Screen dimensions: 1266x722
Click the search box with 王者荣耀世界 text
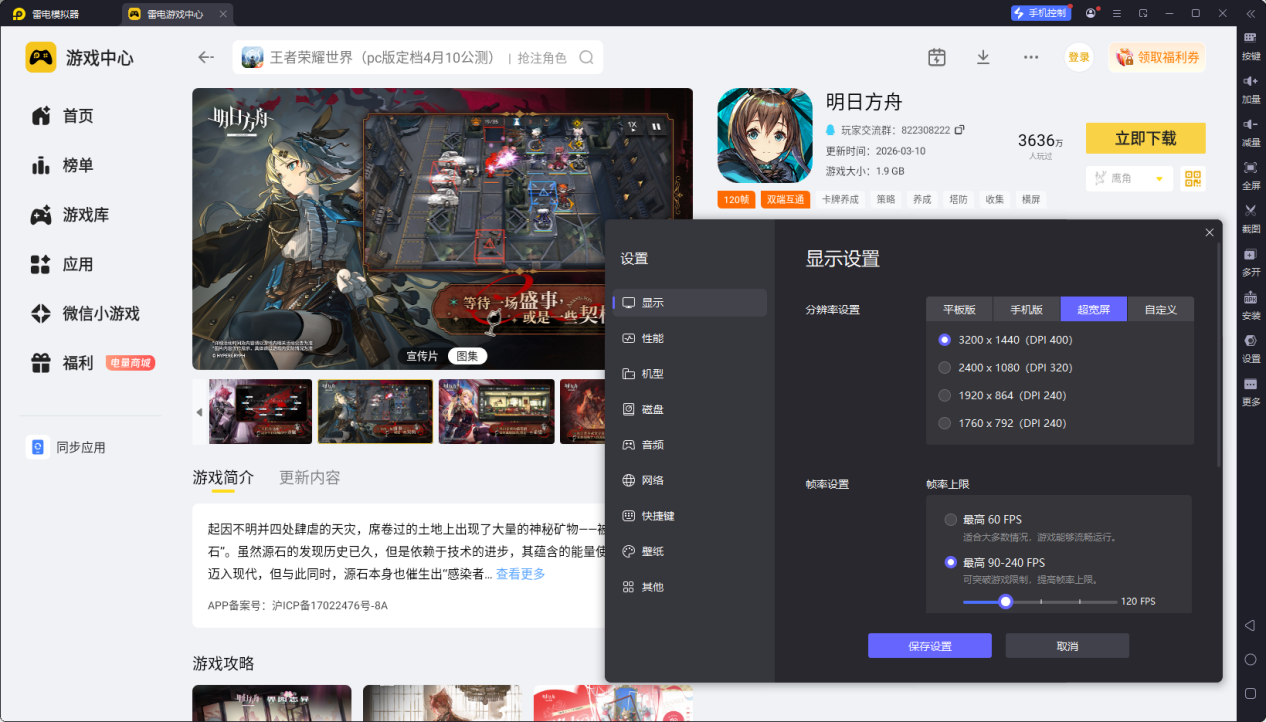click(418, 57)
